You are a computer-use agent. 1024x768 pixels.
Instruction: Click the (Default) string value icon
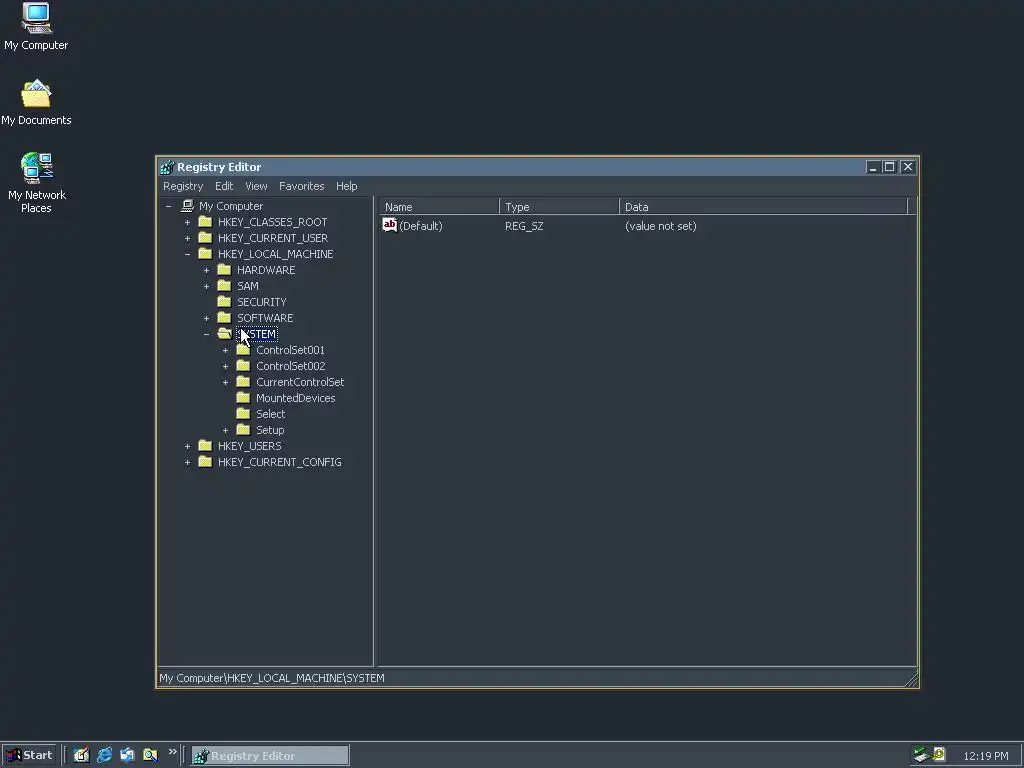coord(389,225)
